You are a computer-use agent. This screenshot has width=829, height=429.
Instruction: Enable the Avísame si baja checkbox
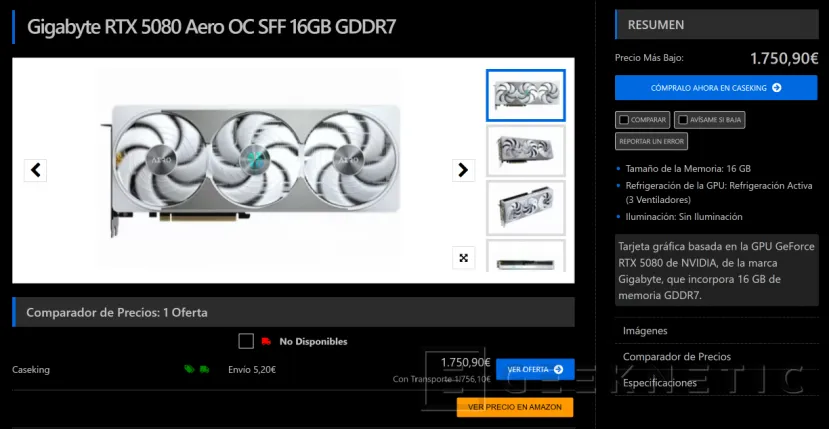683,120
